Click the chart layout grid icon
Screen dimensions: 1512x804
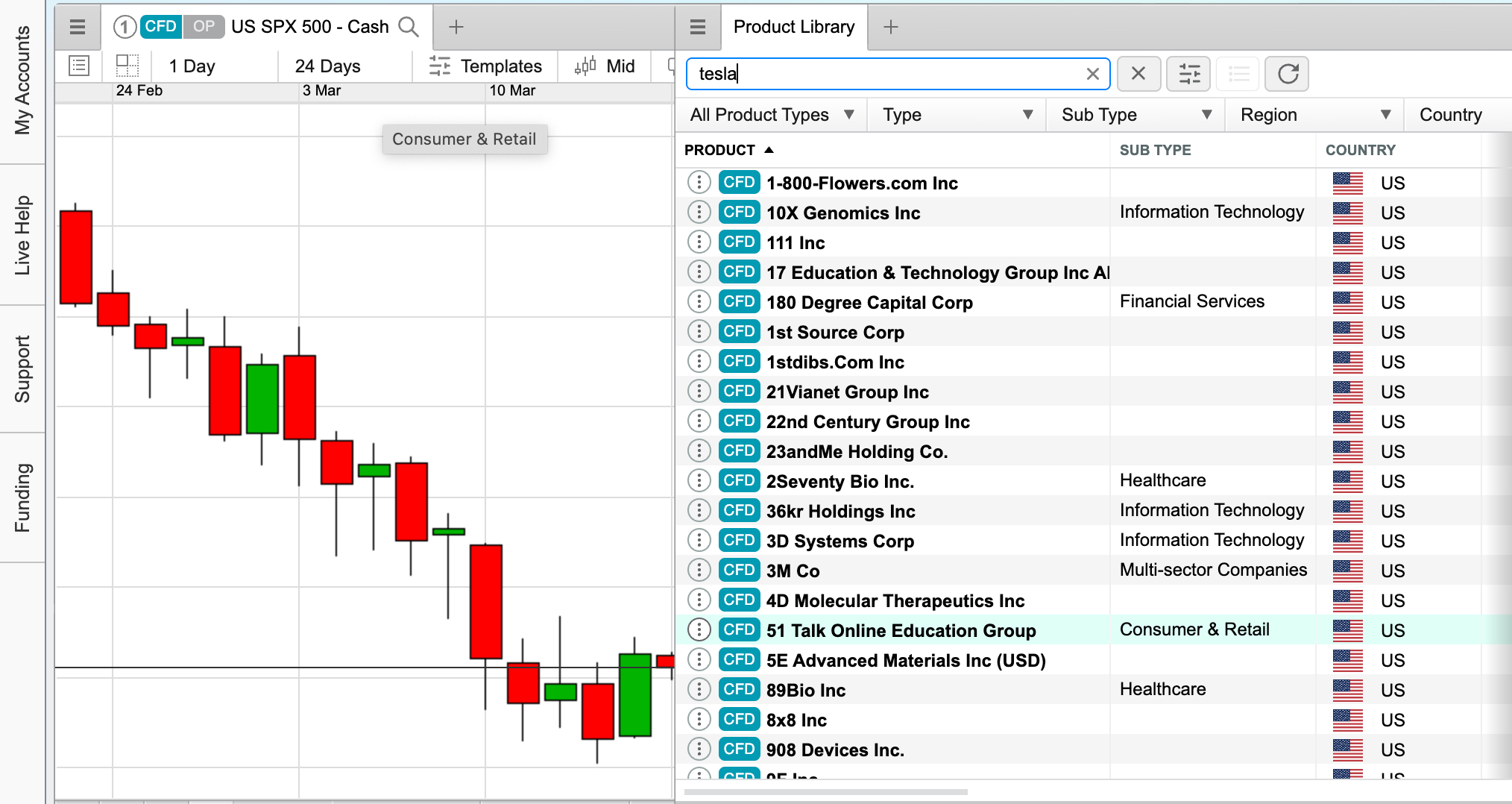tap(127, 66)
